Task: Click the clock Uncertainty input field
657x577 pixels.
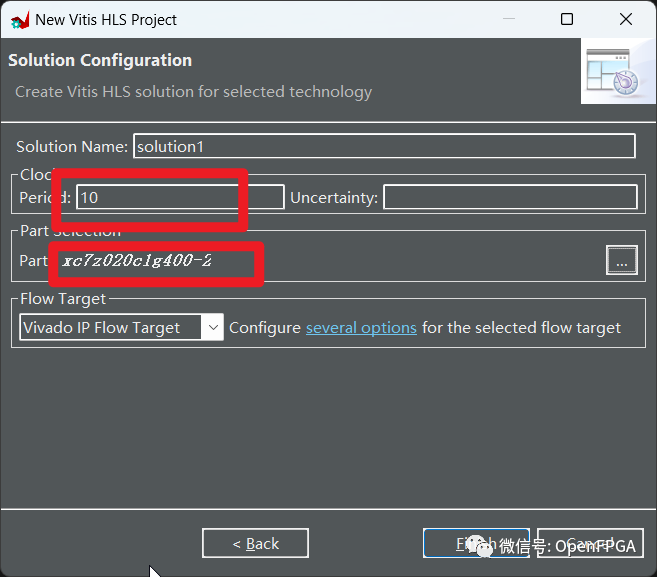Action: pos(510,197)
